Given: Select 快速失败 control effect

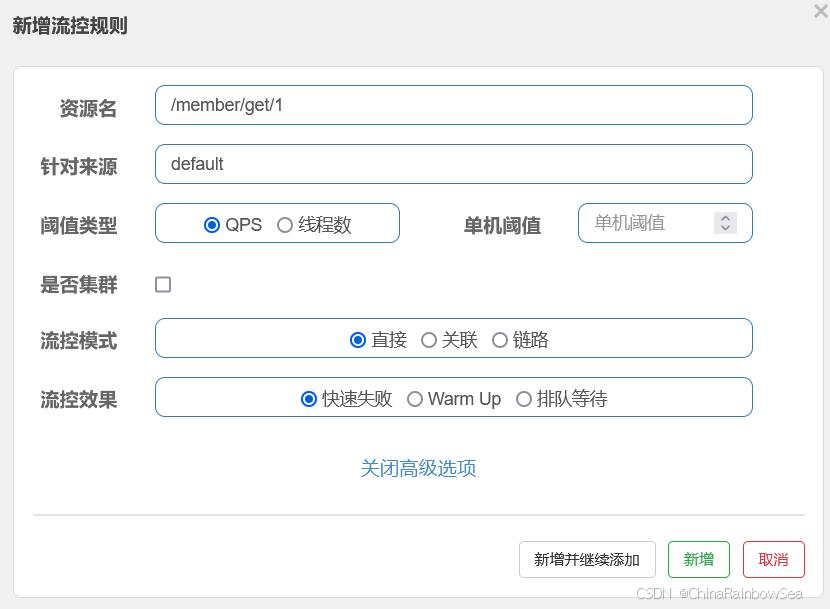Looking at the screenshot, I should coord(309,399).
